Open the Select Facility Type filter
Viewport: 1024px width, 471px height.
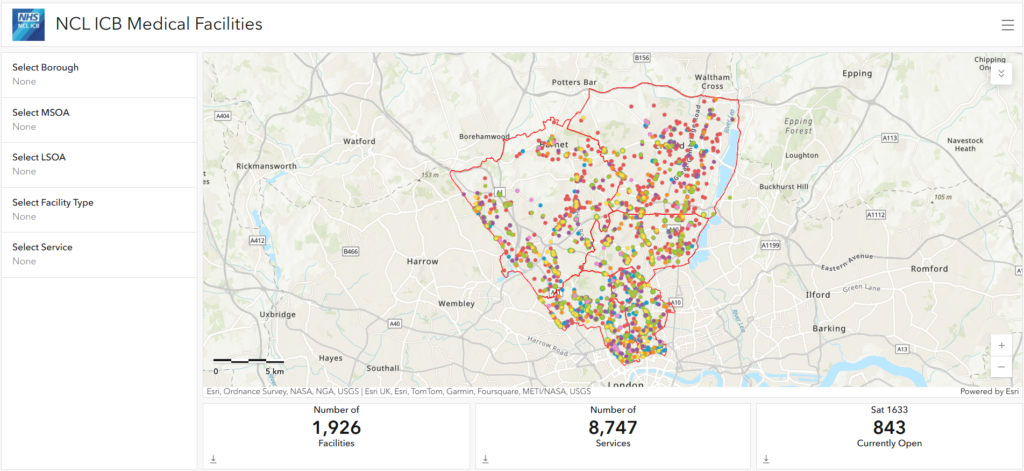(99, 210)
